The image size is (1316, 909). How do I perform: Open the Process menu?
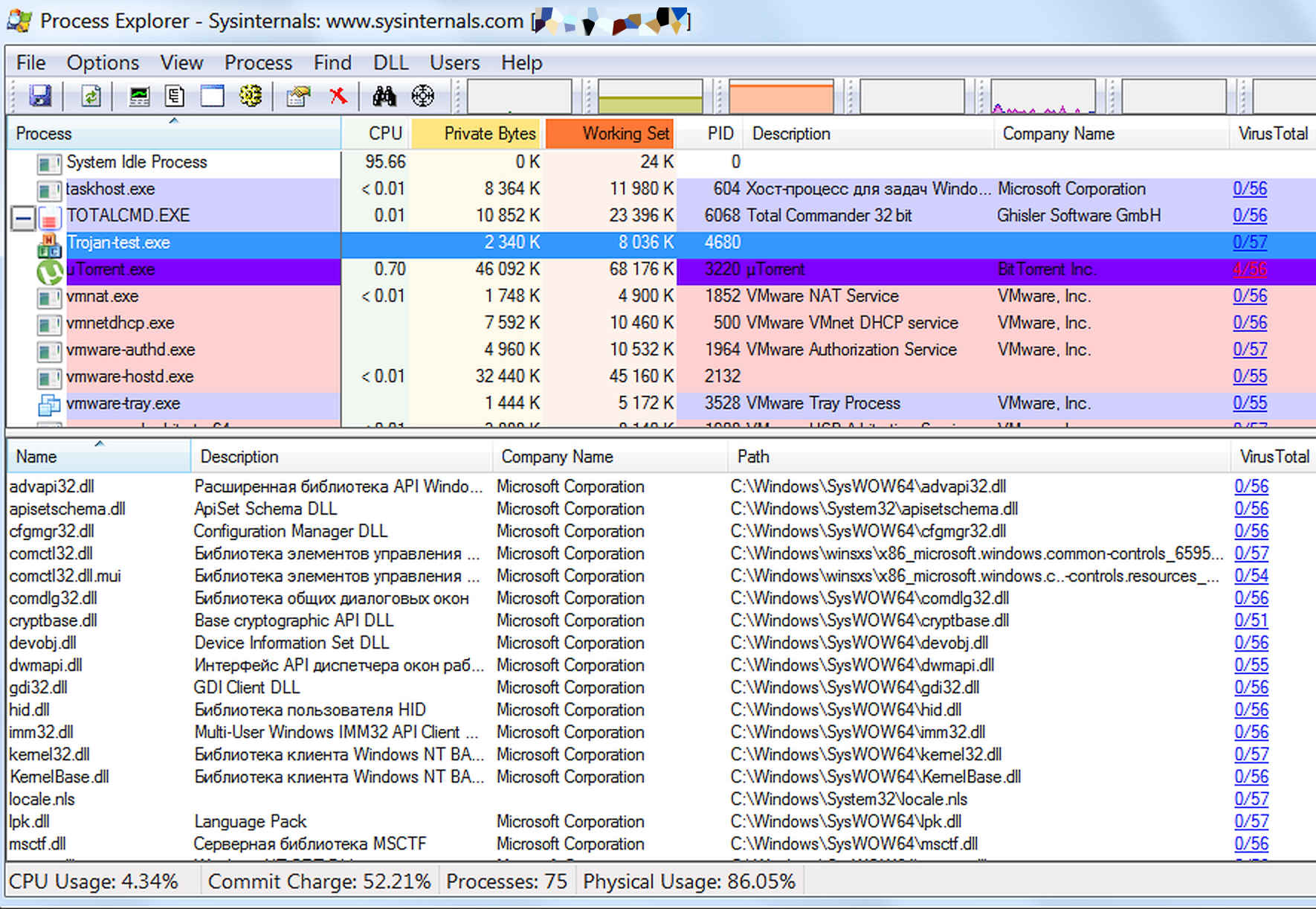[258, 62]
